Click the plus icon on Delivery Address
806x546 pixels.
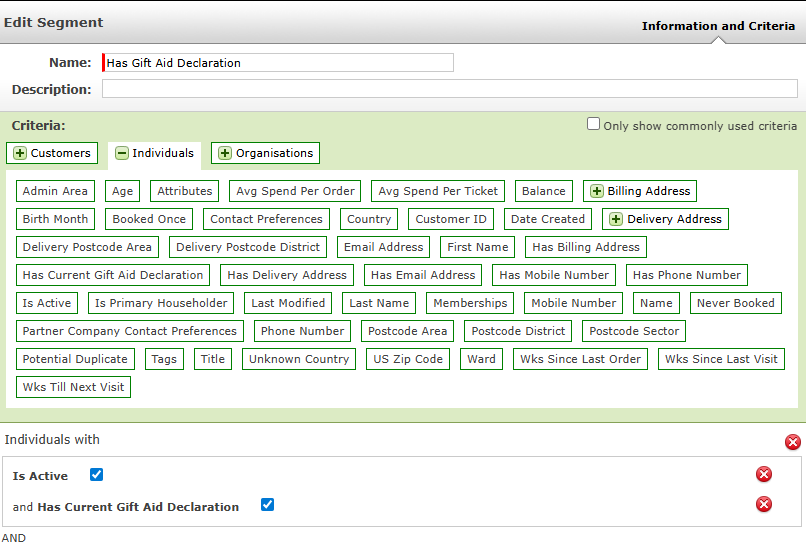[x=616, y=219]
